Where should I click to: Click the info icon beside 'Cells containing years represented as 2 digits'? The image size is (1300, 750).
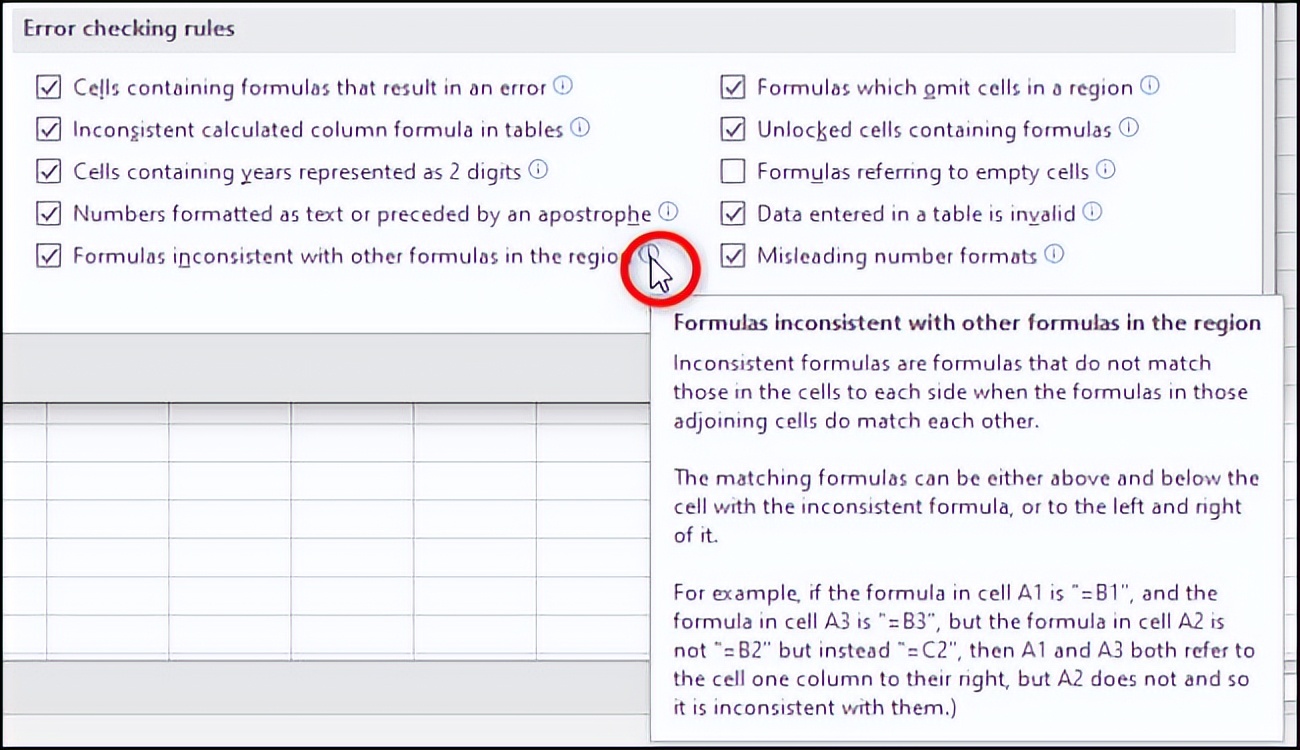[x=538, y=171]
